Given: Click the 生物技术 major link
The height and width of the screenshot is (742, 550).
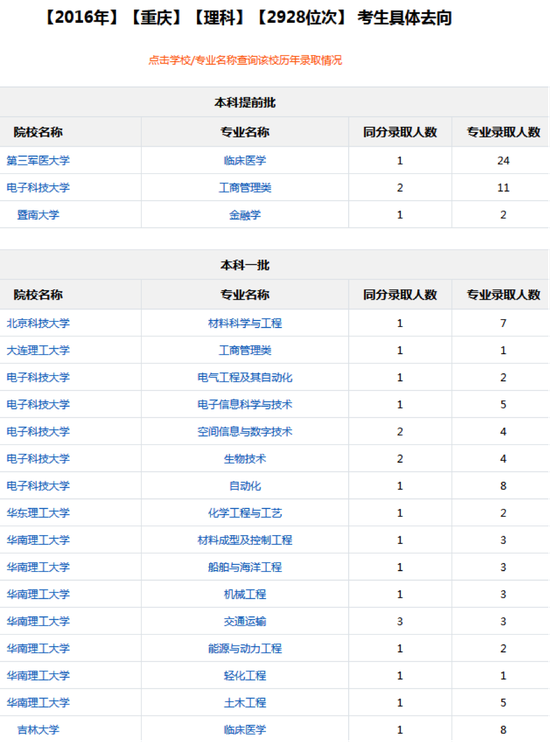Looking at the screenshot, I should coord(245,458).
